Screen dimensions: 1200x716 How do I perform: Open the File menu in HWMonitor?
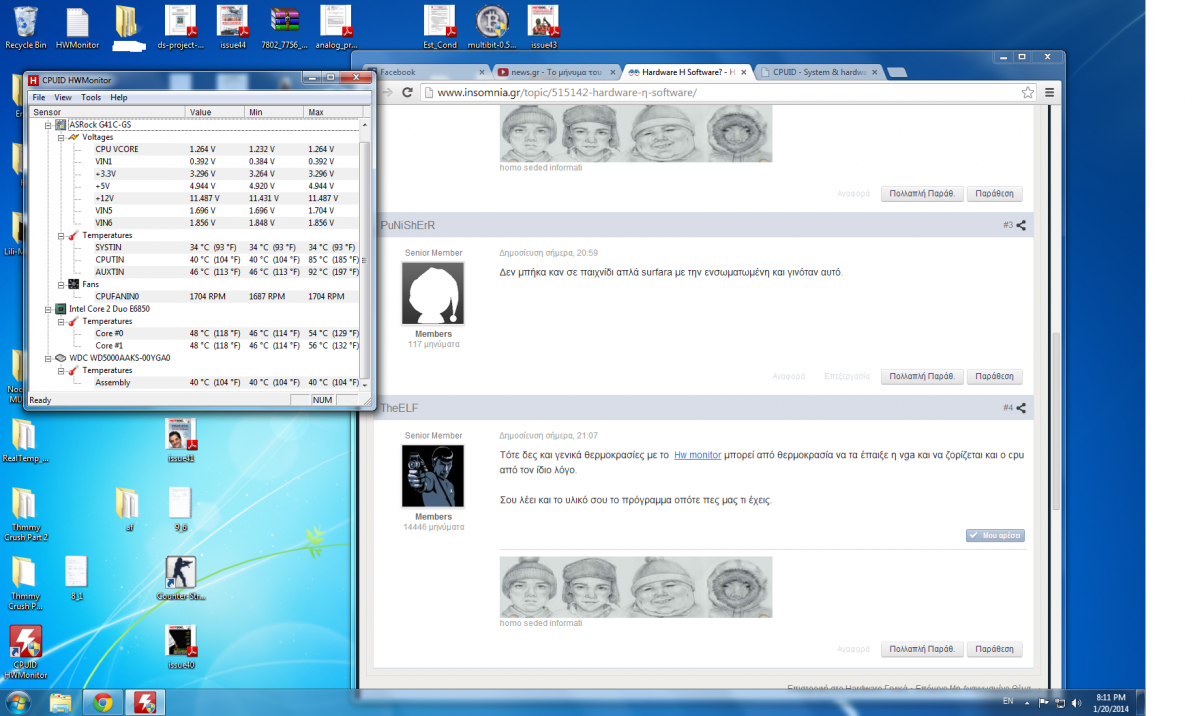[39, 97]
